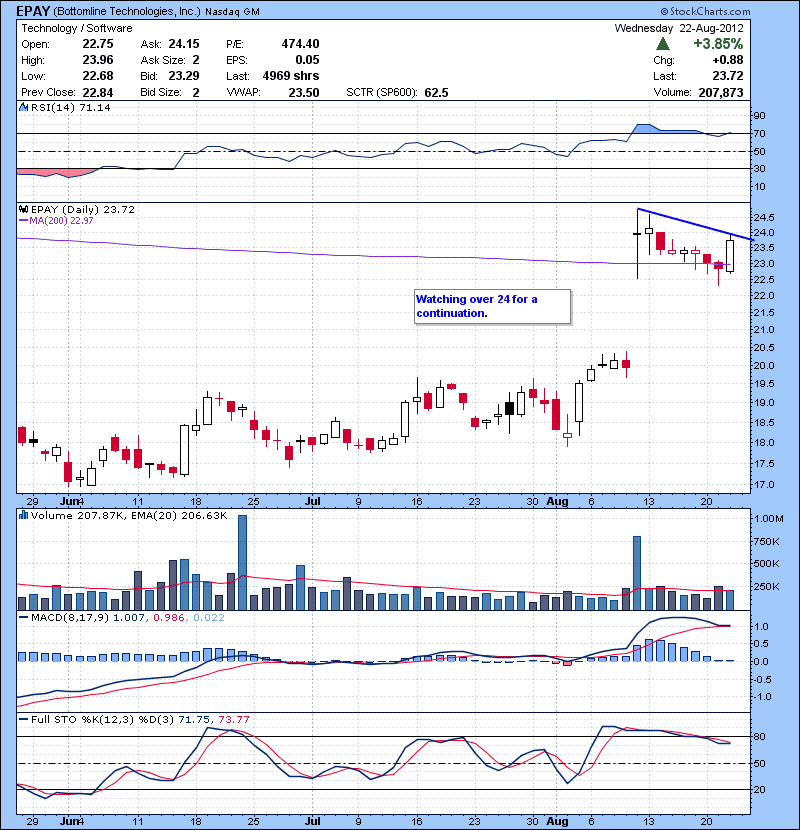Select the High value 23.96
This screenshot has height=830, width=800.
(97, 60)
